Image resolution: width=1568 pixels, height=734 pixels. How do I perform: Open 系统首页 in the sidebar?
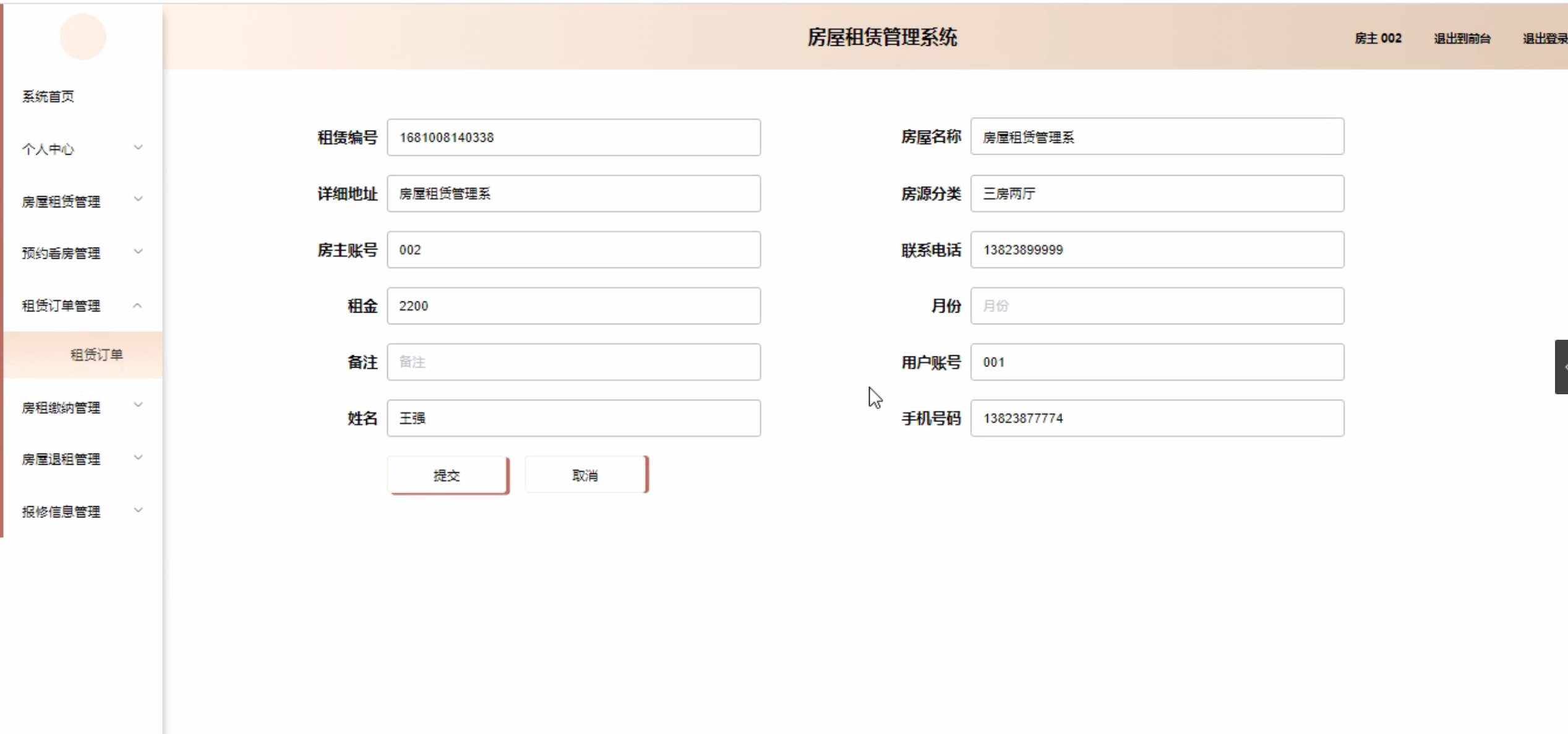[48, 97]
